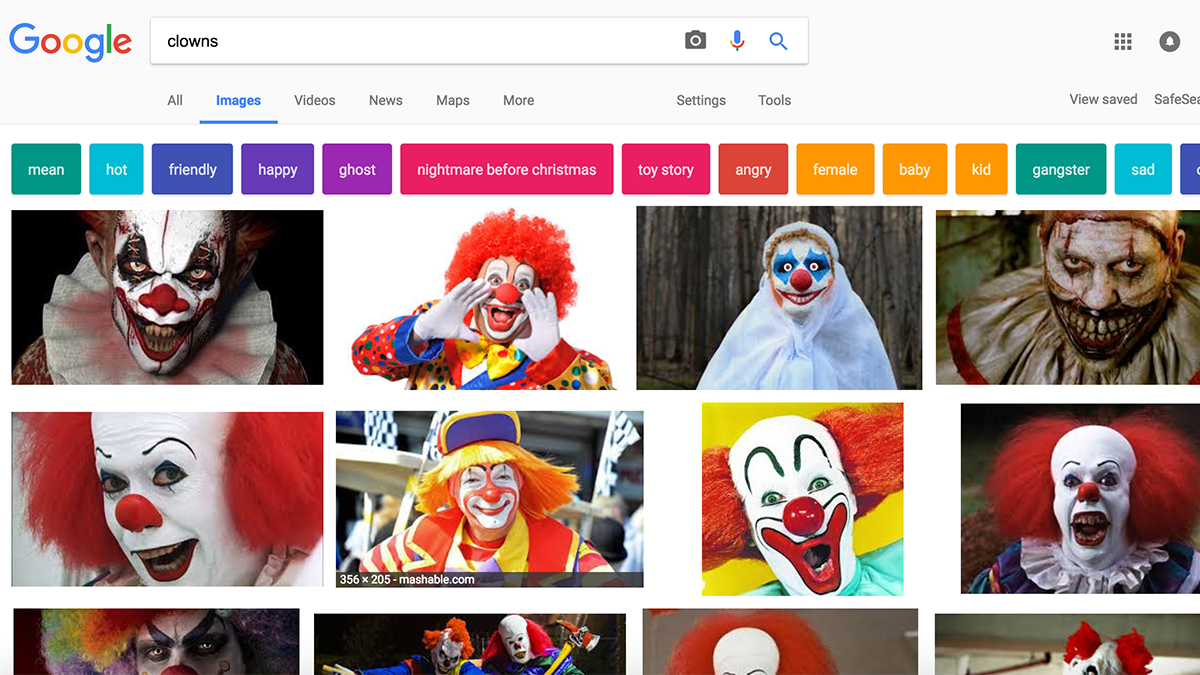The width and height of the screenshot is (1200, 675).
Task: Open rainbow-haired evil clown image
Action: click(156, 641)
